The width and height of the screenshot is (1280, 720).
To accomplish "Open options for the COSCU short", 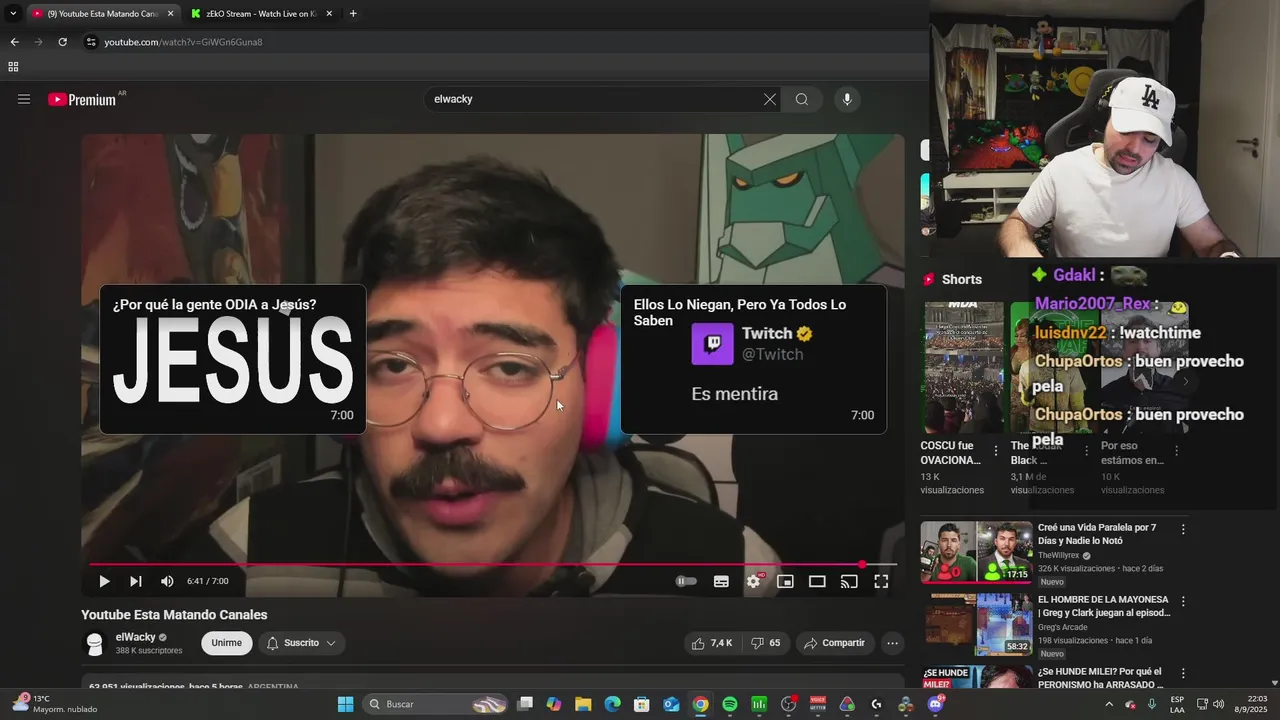I will tap(995, 451).
